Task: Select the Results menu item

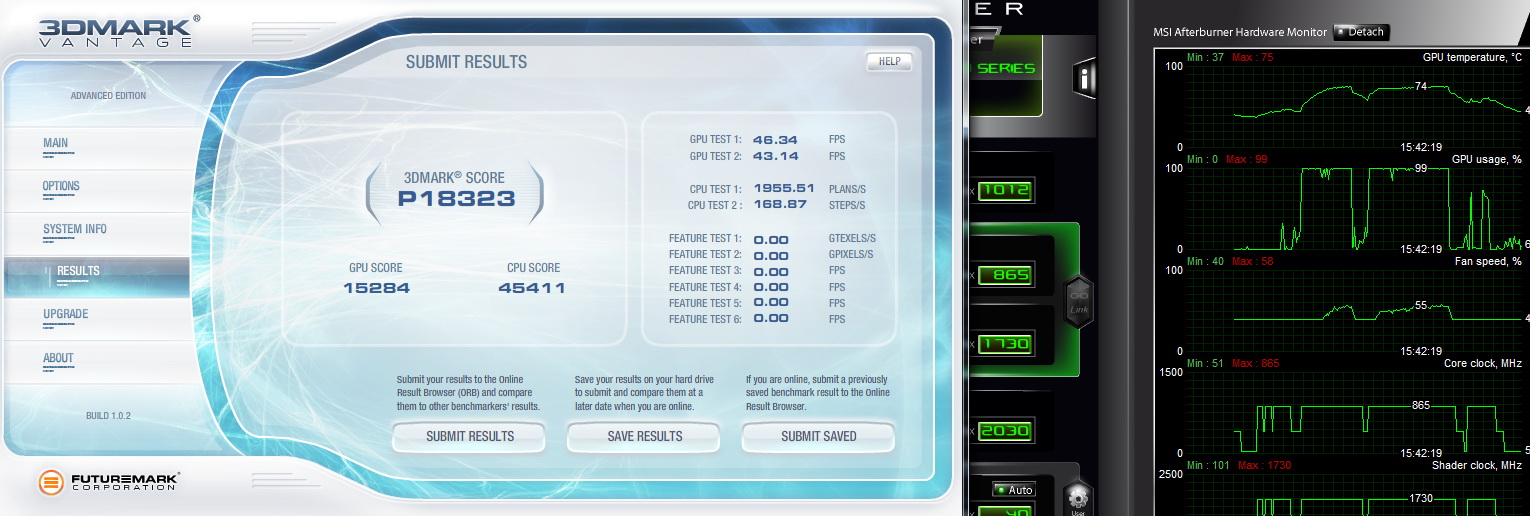Action: (x=78, y=271)
